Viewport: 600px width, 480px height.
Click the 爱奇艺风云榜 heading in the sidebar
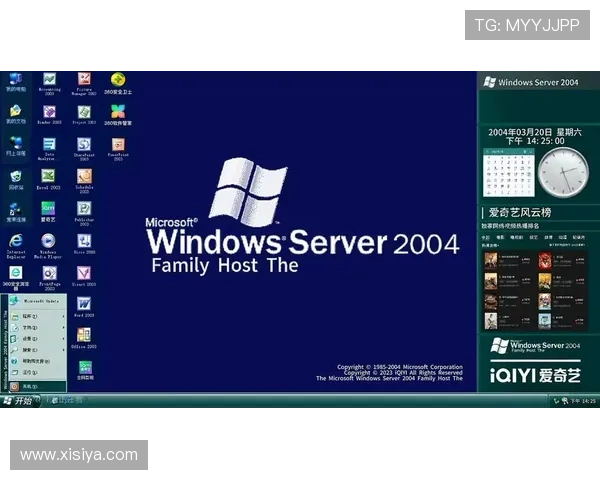point(520,212)
